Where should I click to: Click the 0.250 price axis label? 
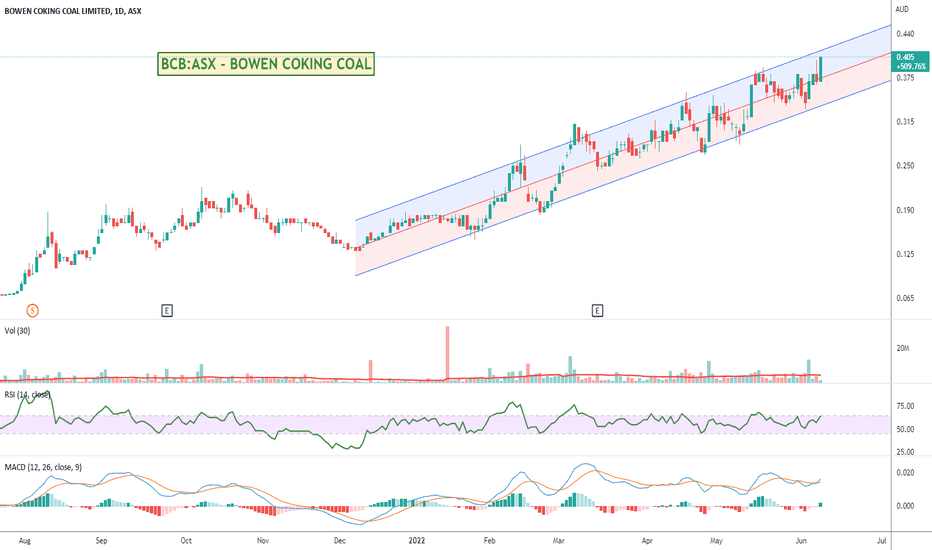(x=905, y=166)
